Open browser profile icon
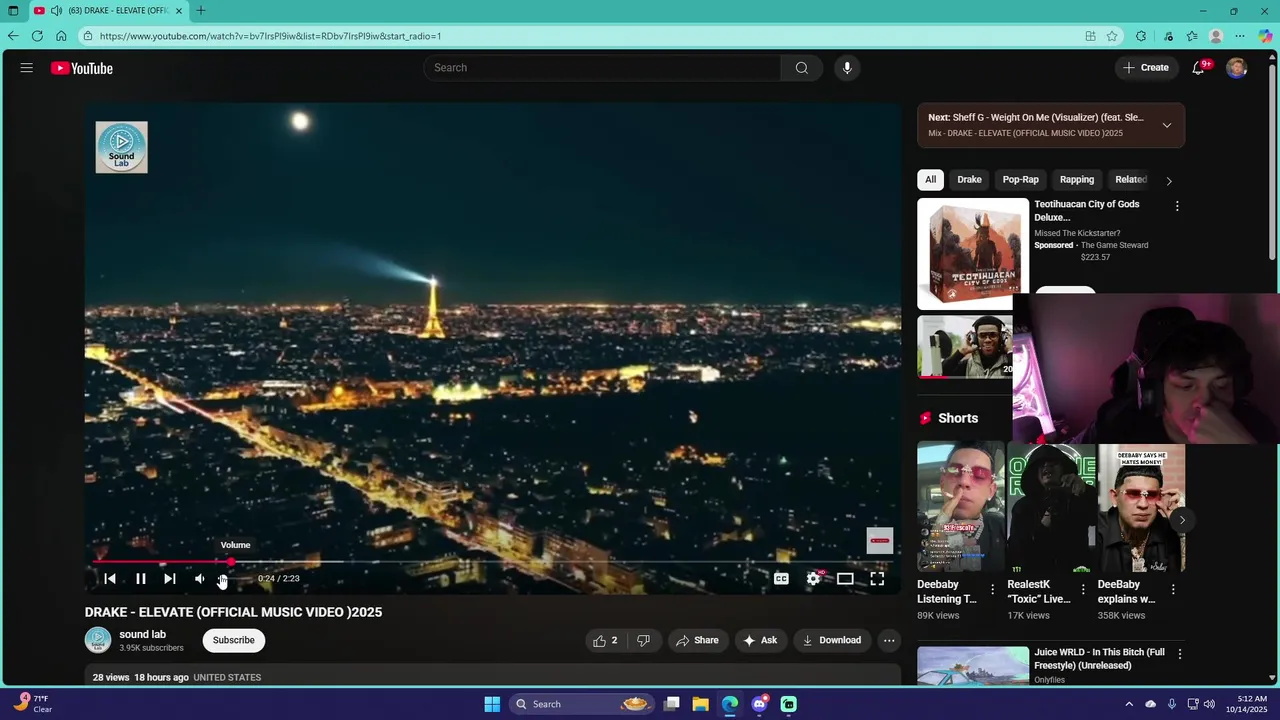This screenshot has width=1280, height=720. pyautogui.click(x=1216, y=36)
